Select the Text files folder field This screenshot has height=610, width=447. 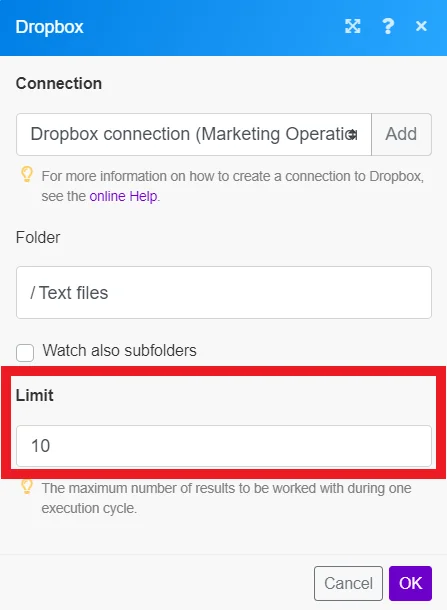[224, 293]
